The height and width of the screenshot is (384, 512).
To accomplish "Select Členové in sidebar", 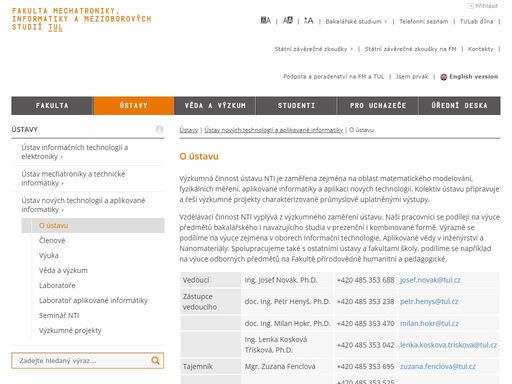I will click(52, 241).
